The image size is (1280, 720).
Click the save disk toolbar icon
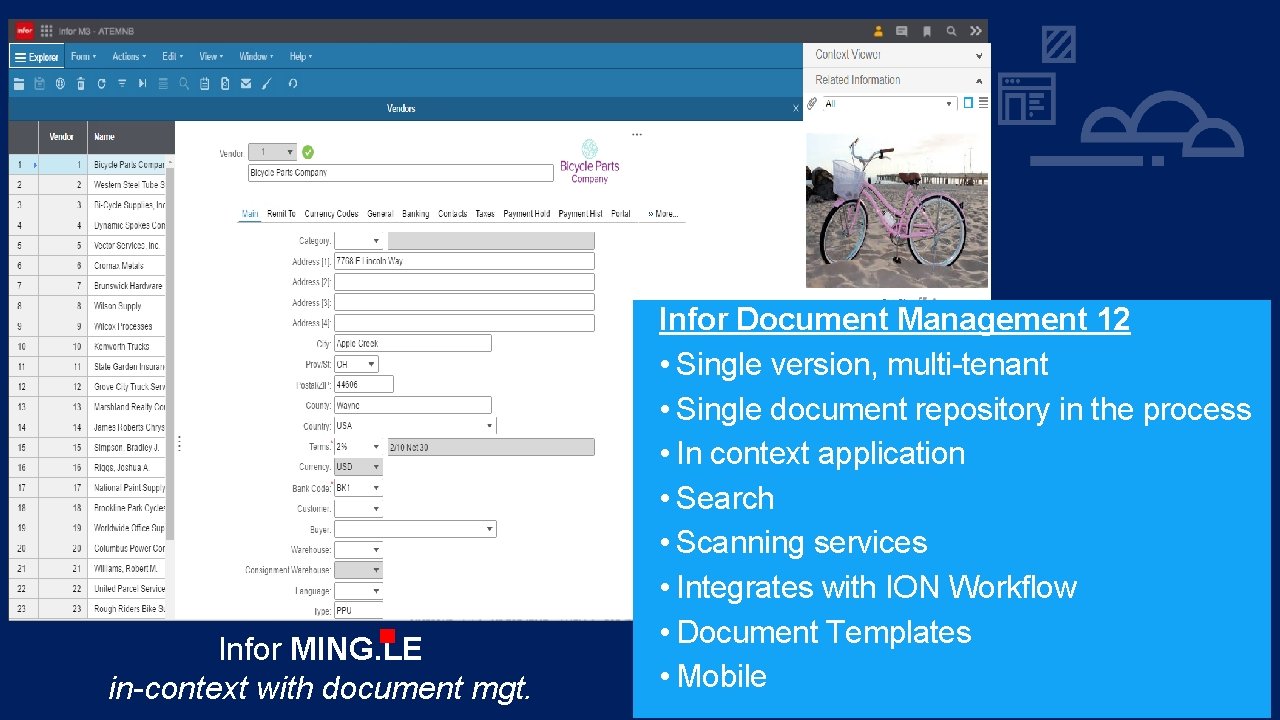pyautogui.click(x=40, y=84)
